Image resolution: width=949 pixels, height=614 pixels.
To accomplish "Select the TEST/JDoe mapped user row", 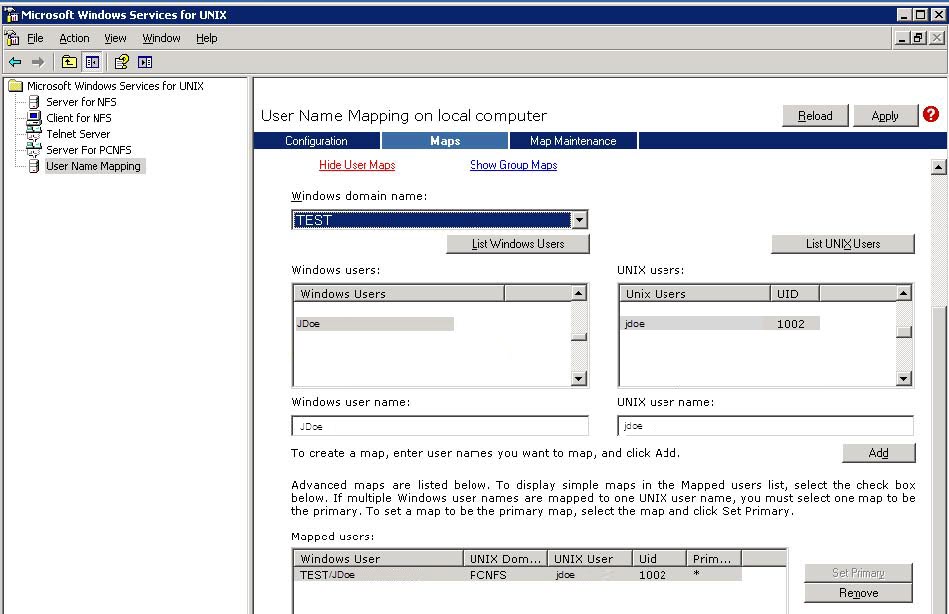I will [518, 575].
